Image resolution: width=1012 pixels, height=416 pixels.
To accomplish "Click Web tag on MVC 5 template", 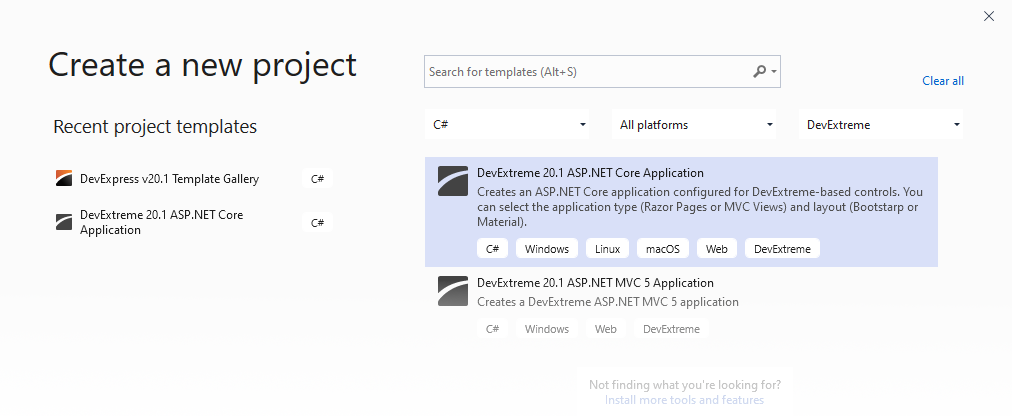I will coord(605,329).
